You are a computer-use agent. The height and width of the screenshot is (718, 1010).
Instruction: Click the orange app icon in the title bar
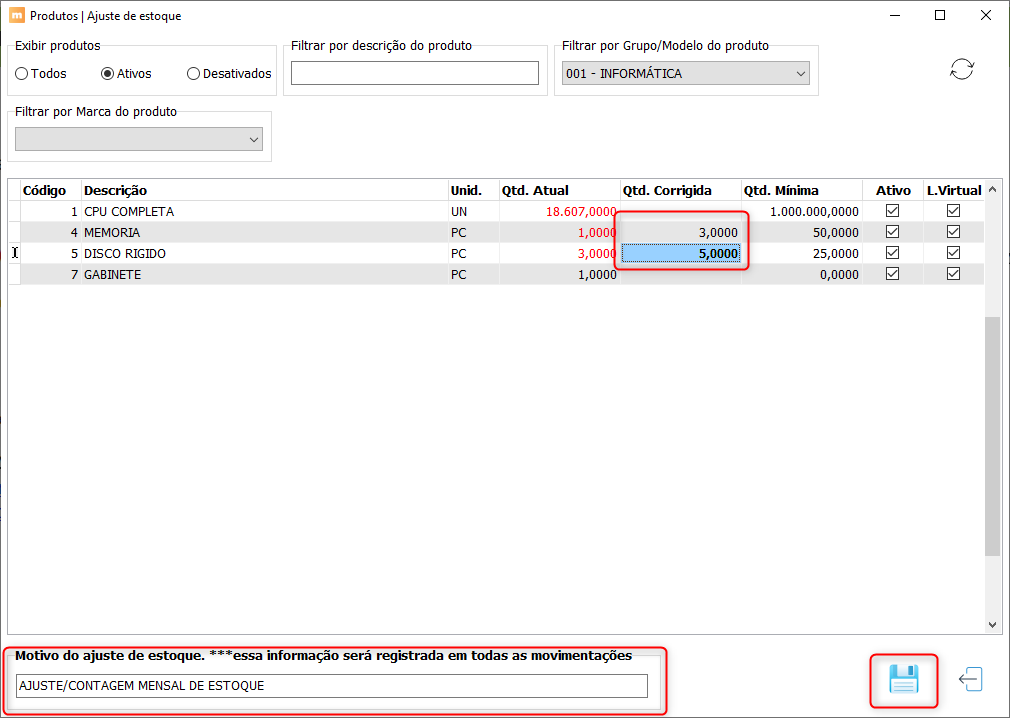pyautogui.click(x=17, y=15)
